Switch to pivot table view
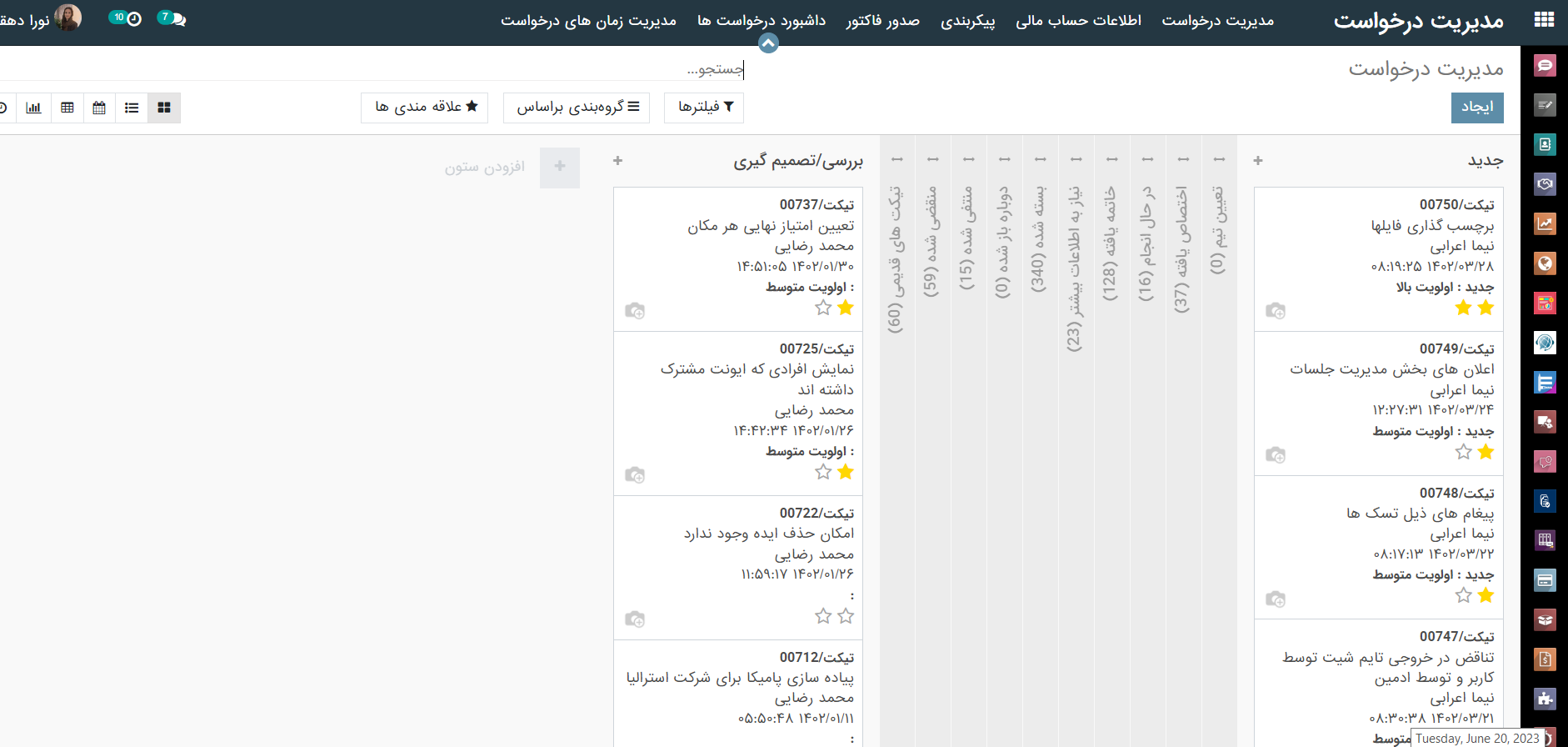This screenshot has height=747, width=1568. pyautogui.click(x=67, y=108)
